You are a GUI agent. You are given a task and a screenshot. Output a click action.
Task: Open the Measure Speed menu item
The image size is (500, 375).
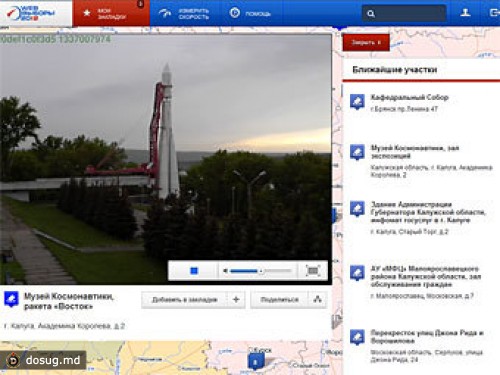tap(184, 13)
